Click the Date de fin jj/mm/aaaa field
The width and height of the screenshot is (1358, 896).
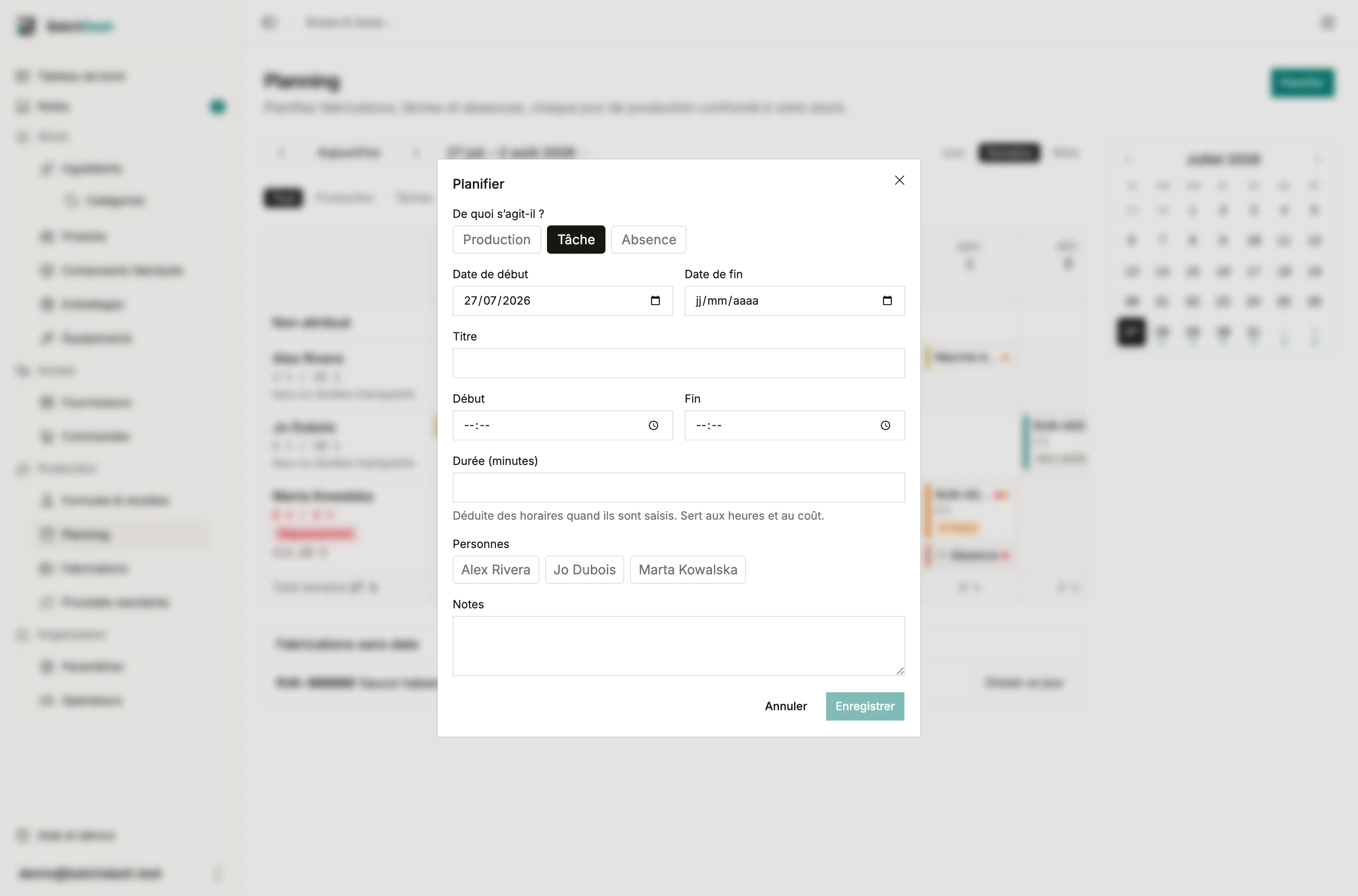coord(795,300)
